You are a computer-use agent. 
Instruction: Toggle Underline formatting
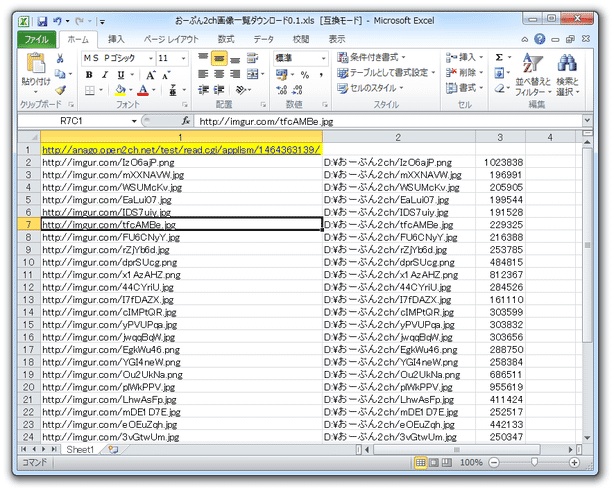pyautogui.click(x=121, y=75)
